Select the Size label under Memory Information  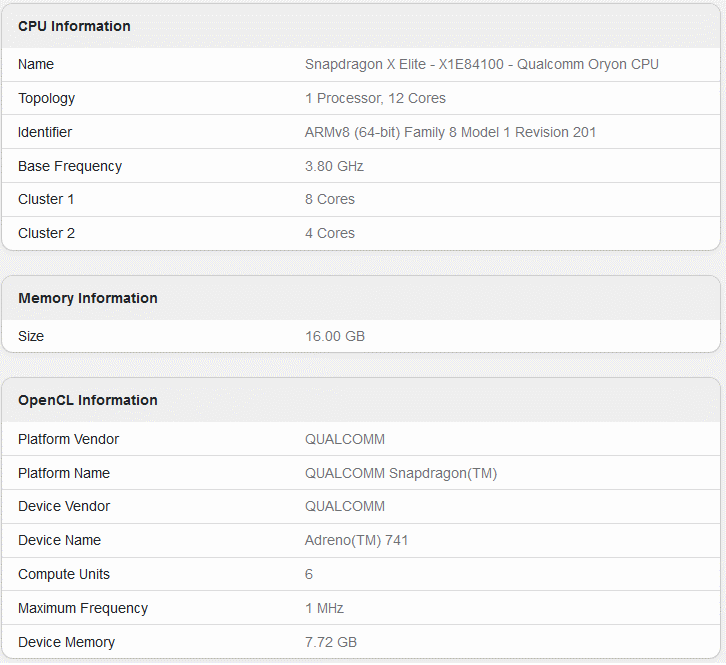(31, 336)
